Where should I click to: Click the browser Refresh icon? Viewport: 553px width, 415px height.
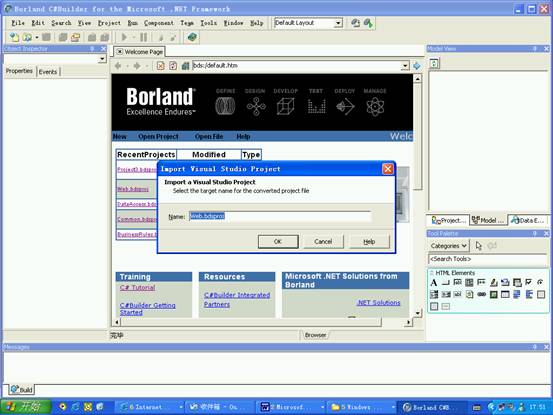[173, 66]
